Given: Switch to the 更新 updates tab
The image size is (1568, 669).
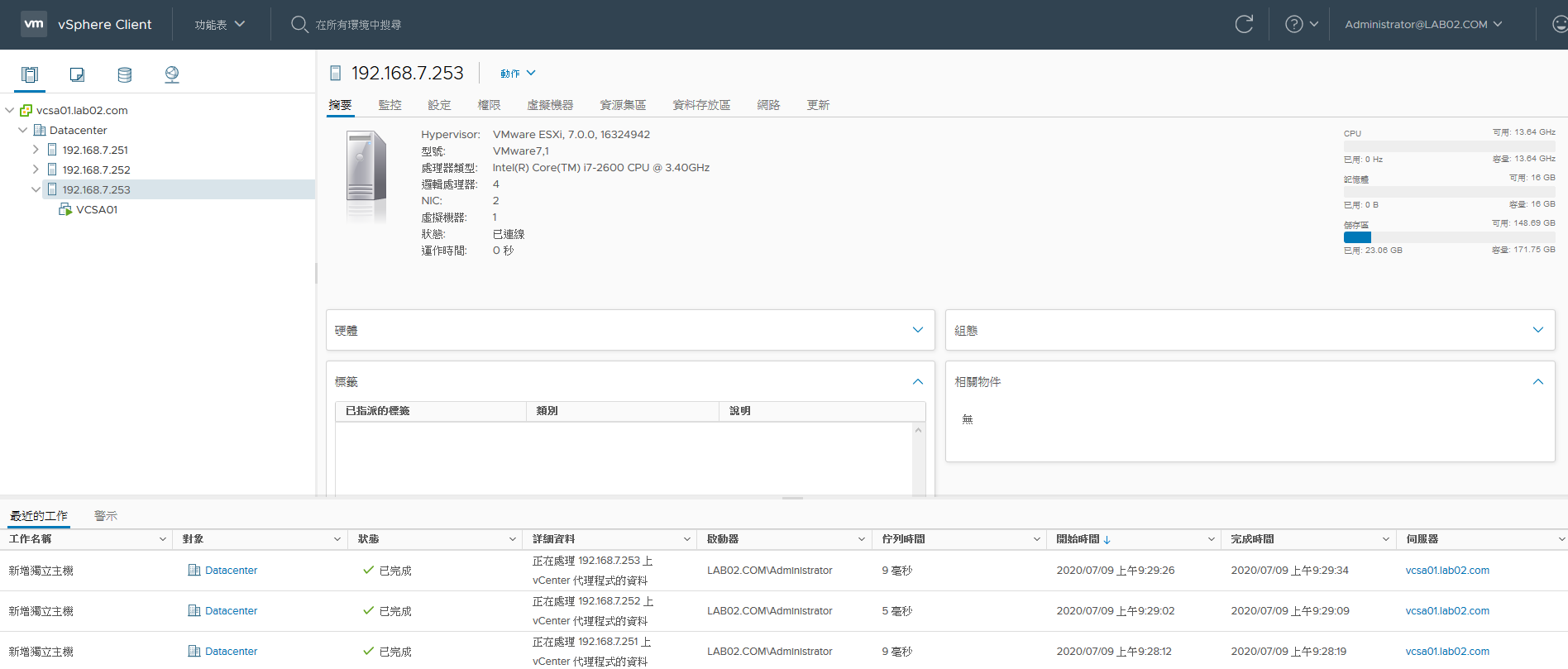Looking at the screenshot, I should coord(818,105).
